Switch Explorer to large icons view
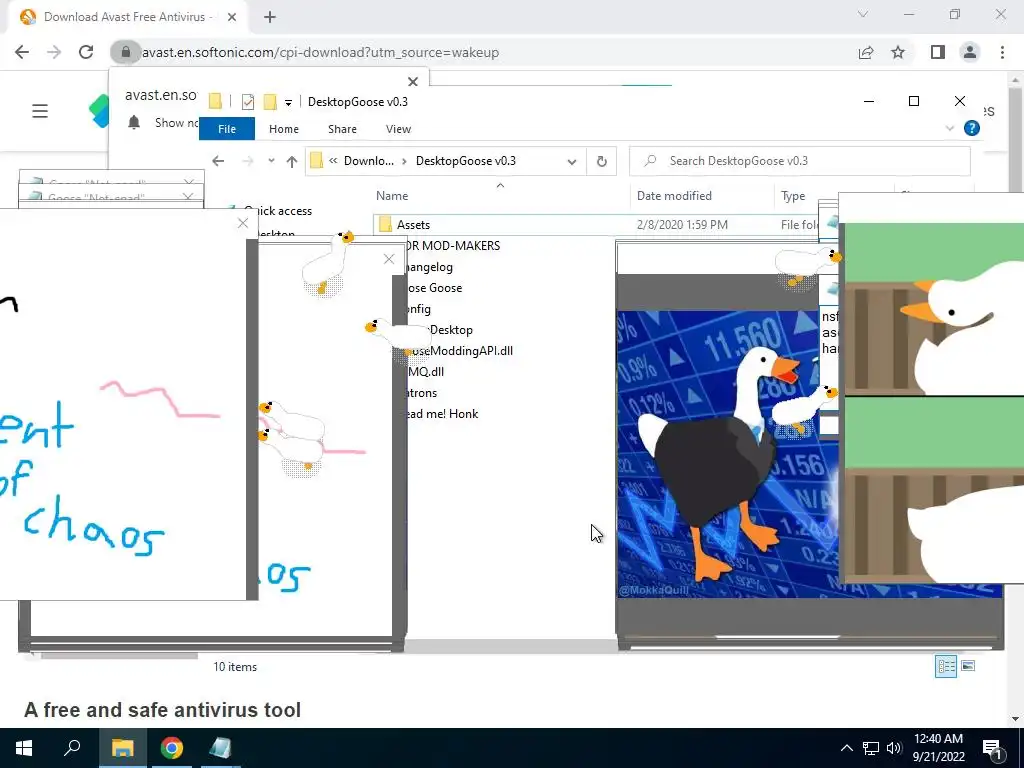1024x768 pixels. point(968,666)
